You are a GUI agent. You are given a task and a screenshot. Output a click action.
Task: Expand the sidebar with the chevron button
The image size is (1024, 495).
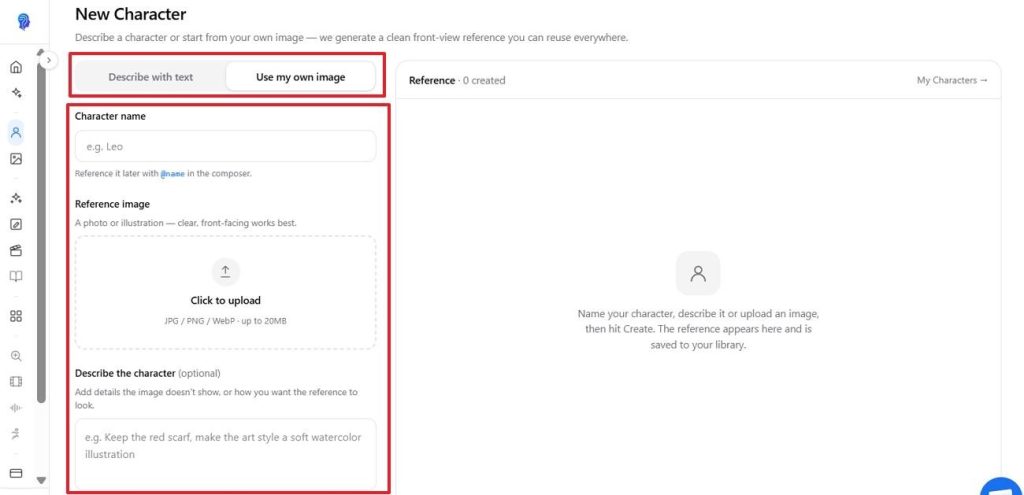pyautogui.click(x=49, y=60)
